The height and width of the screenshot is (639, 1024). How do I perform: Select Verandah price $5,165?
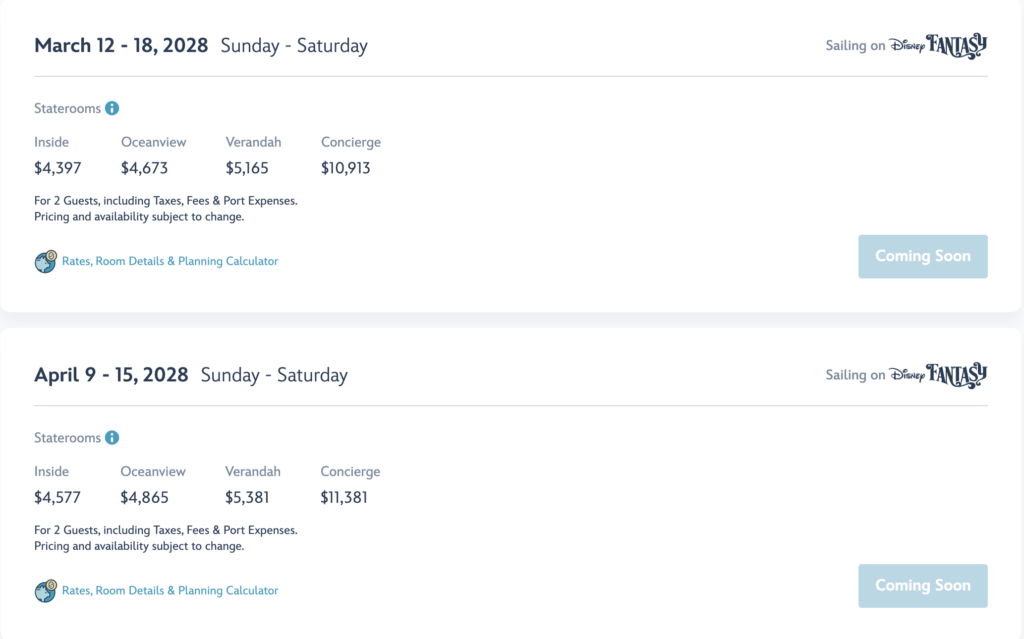(x=247, y=169)
